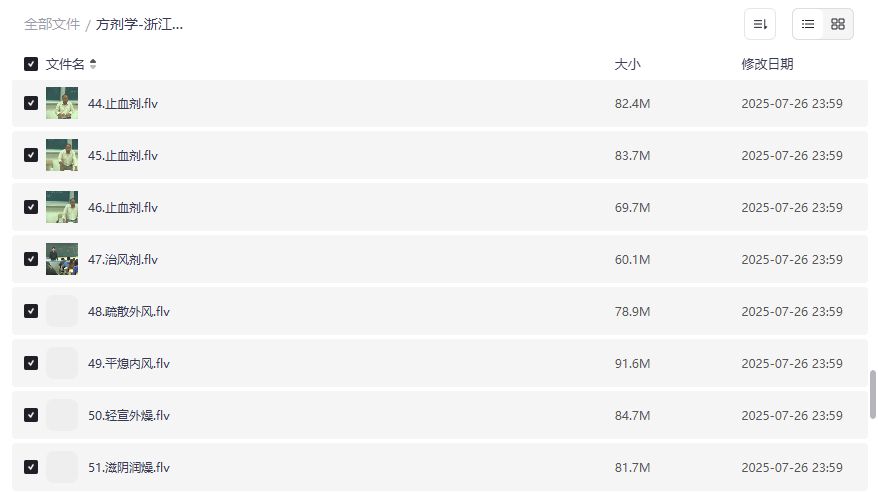Click blank file icon of 48.疏散外风.flv

pos(62,311)
